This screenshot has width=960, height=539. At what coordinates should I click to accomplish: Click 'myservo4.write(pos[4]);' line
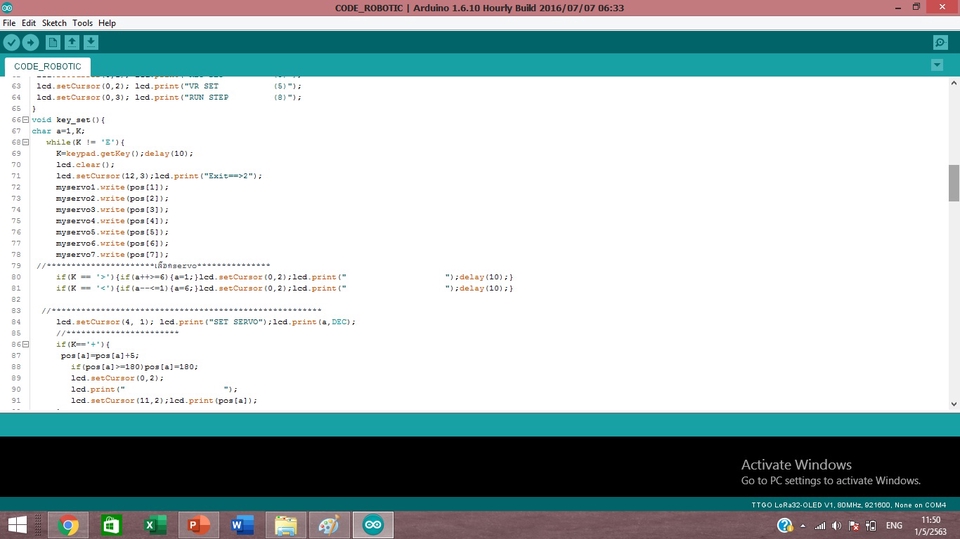112,221
